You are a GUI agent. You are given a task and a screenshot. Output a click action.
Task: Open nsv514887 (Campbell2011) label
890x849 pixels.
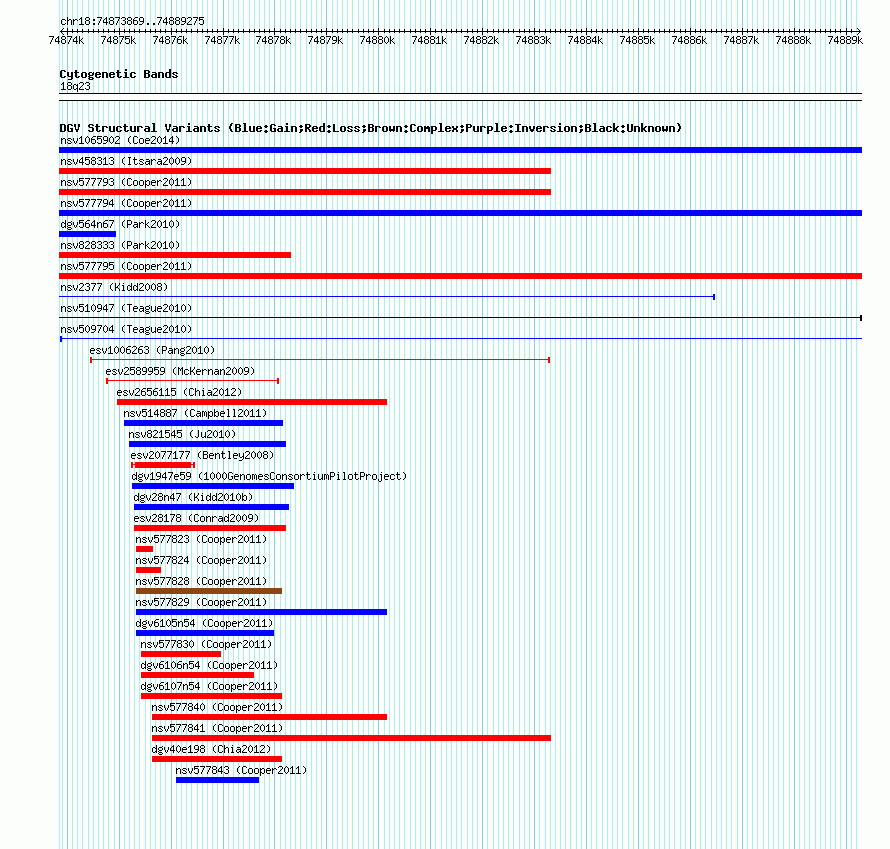point(195,413)
